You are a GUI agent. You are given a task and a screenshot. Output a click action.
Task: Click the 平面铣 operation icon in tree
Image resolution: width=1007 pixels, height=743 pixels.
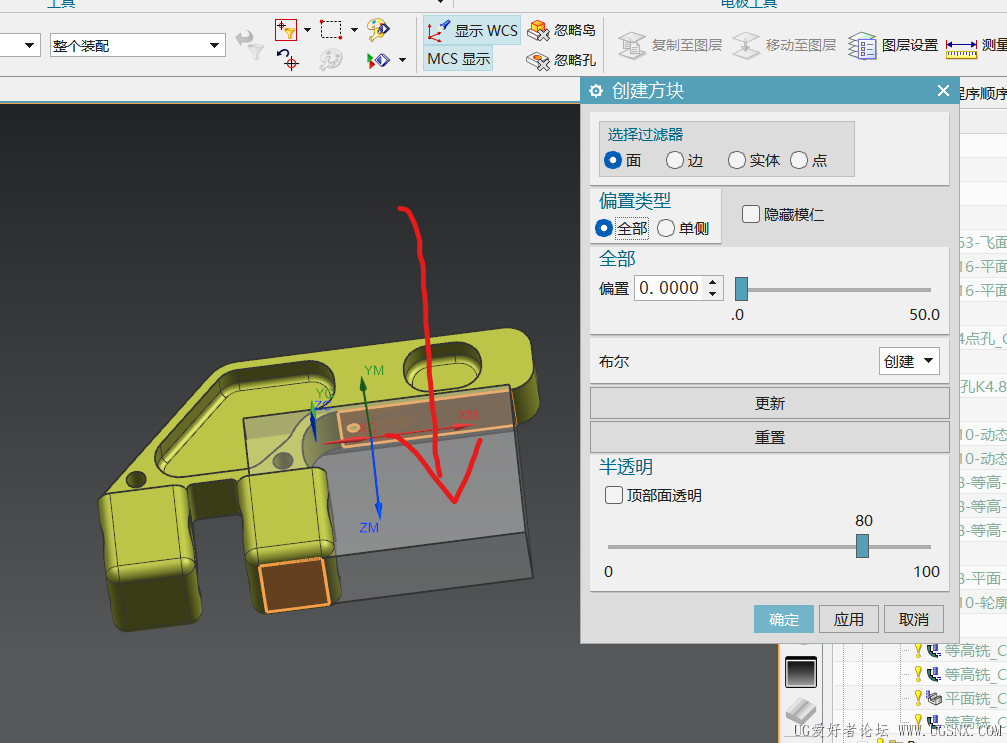[x=933, y=698]
